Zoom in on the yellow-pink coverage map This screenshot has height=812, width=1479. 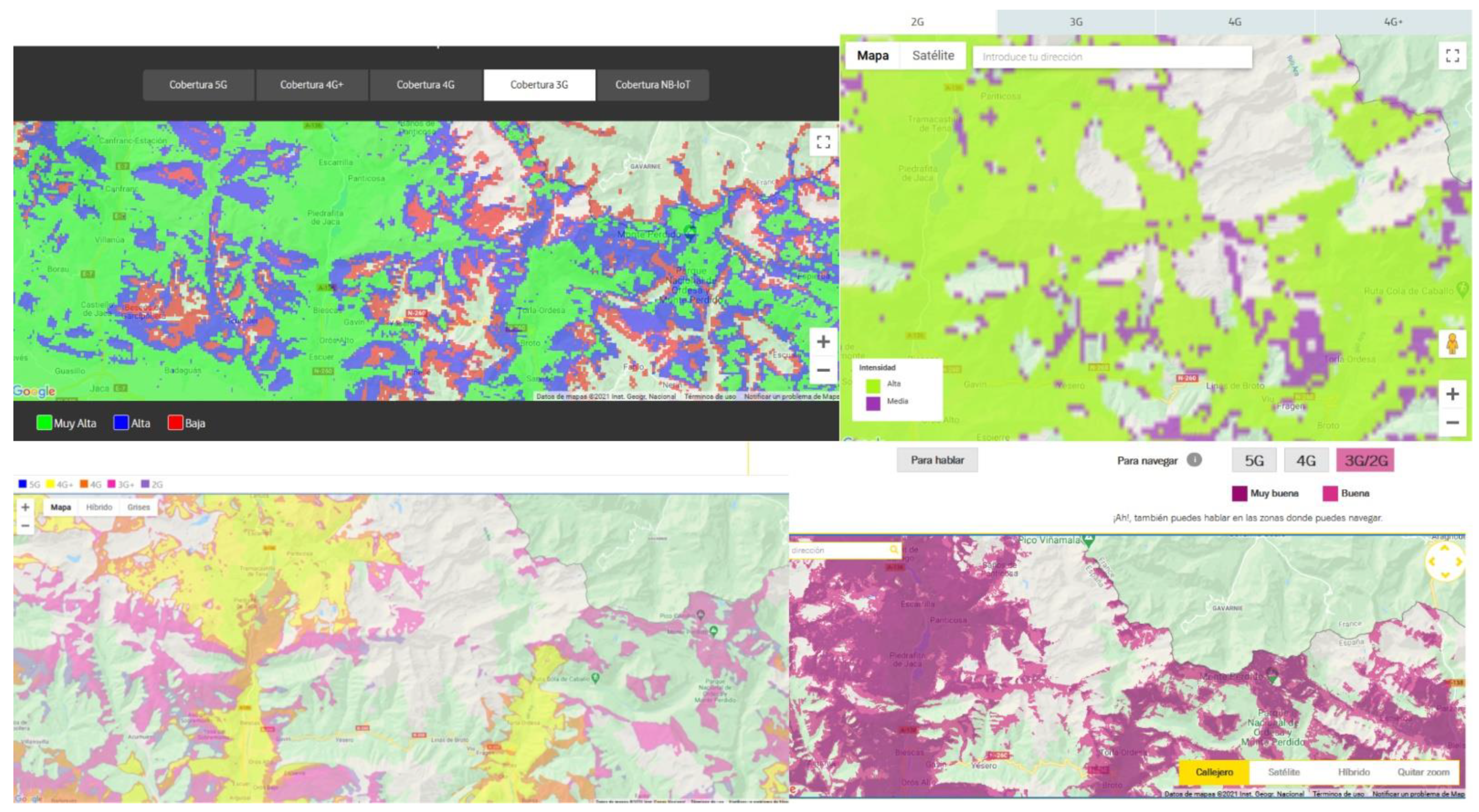coord(25,507)
